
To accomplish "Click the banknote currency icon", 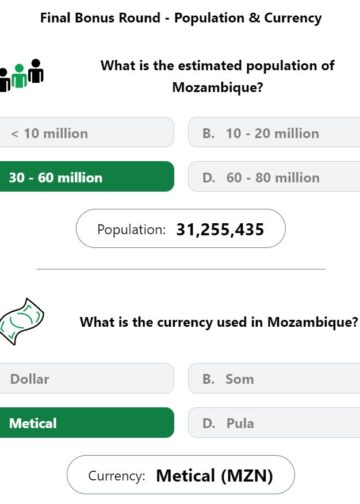I will click(x=22, y=321).
